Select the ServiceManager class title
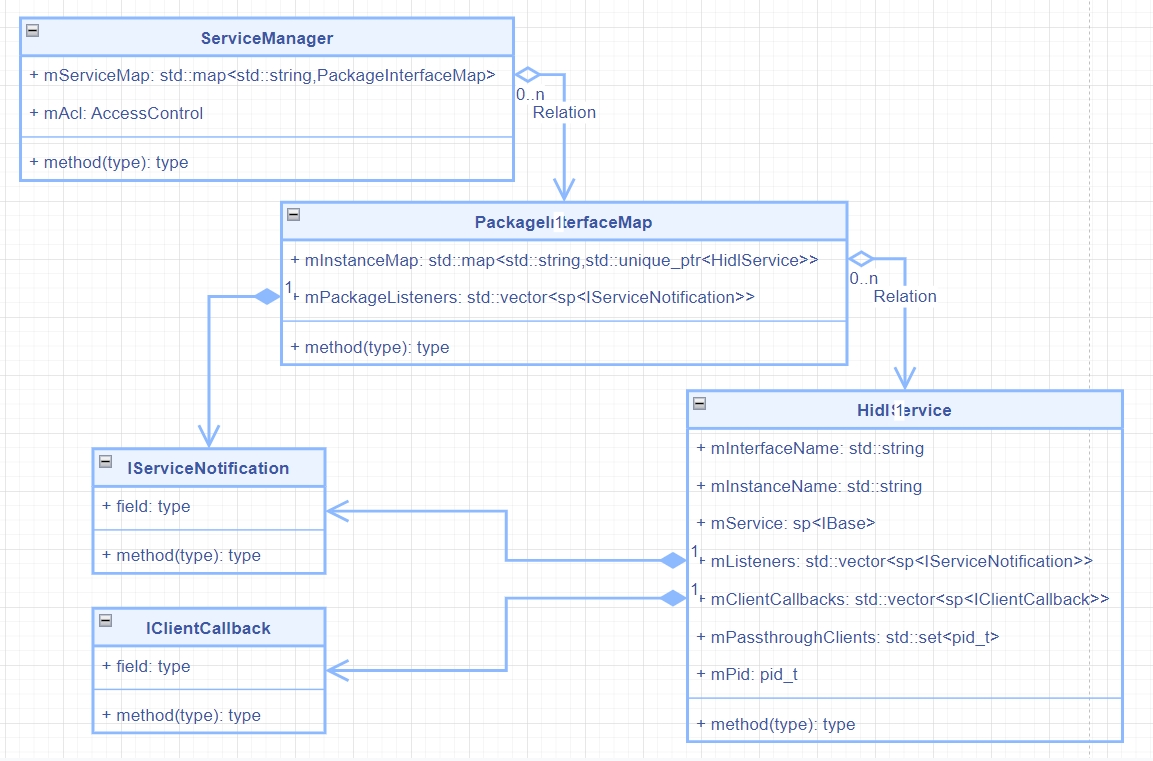Image resolution: width=1153 pixels, height=761 pixels. pyautogui.click(x=266, y=38)
